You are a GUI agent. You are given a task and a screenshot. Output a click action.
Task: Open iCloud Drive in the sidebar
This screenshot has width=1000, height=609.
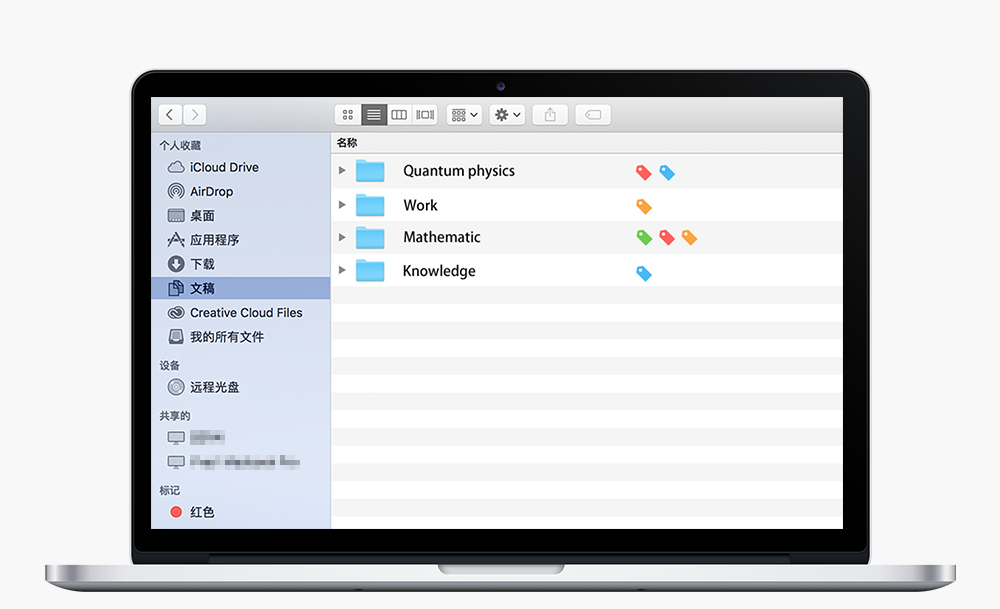tap(224, 167)
